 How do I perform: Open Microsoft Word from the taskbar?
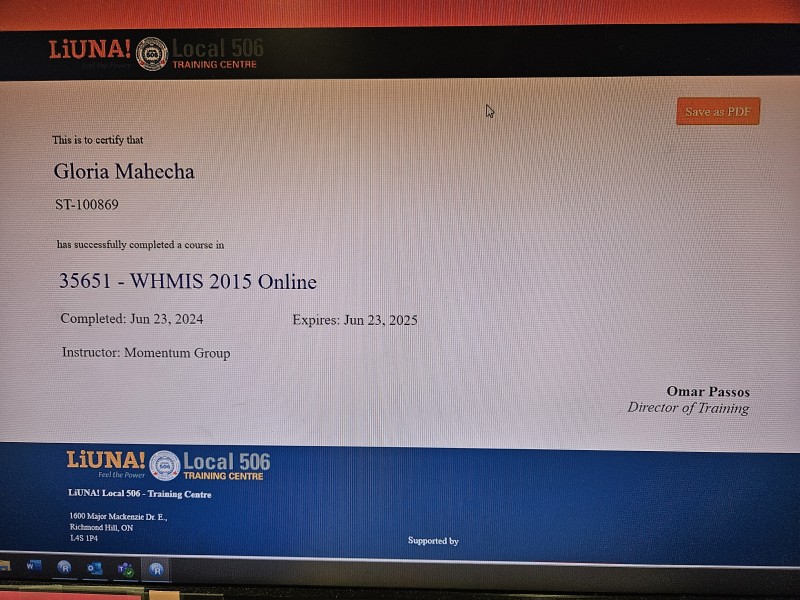pyautogui.click(x=34, y=566)
